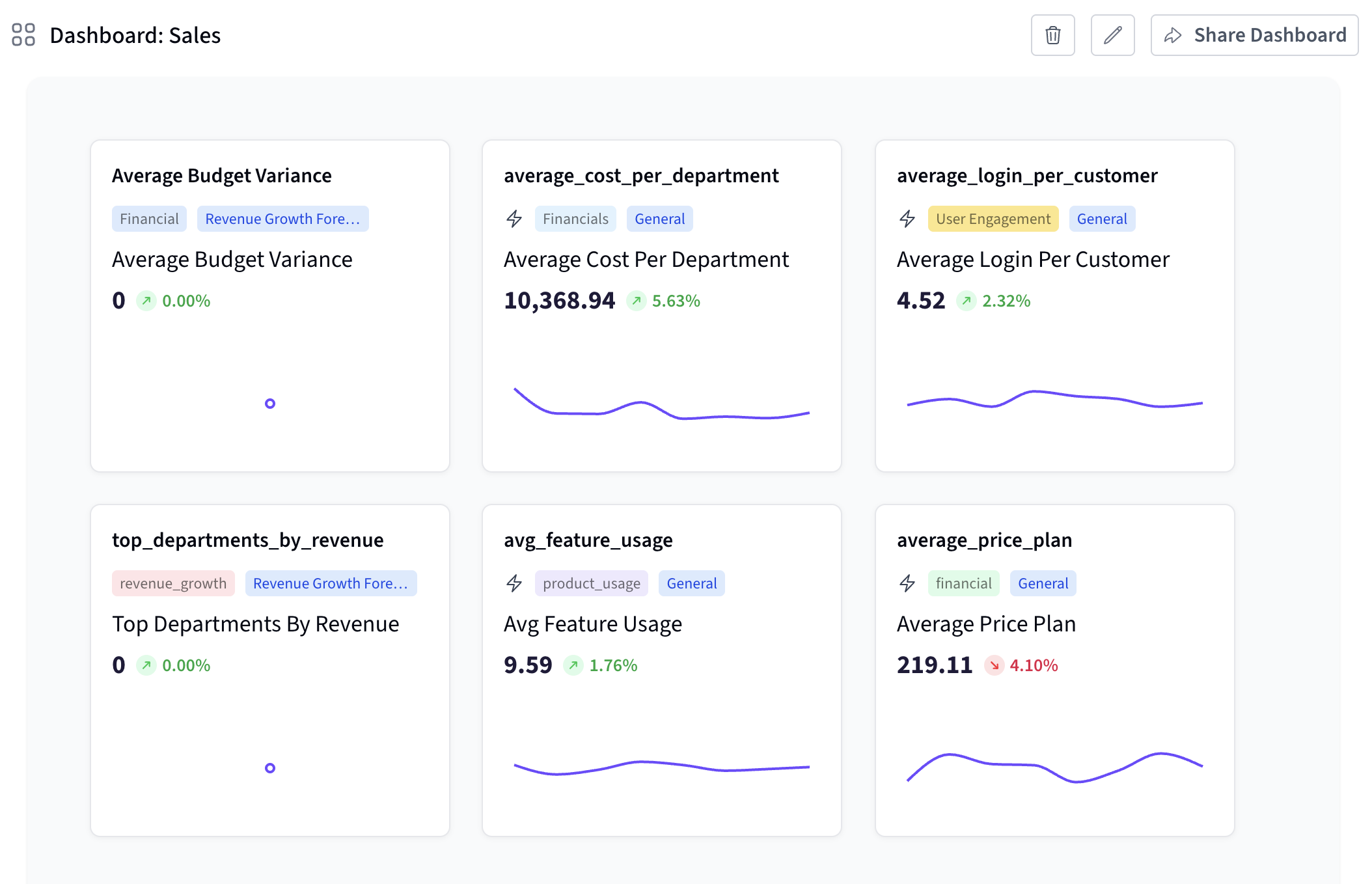Click lightning icon on average_price_plan card
This screenshot has height=884, width=1372.
[907, 583]
